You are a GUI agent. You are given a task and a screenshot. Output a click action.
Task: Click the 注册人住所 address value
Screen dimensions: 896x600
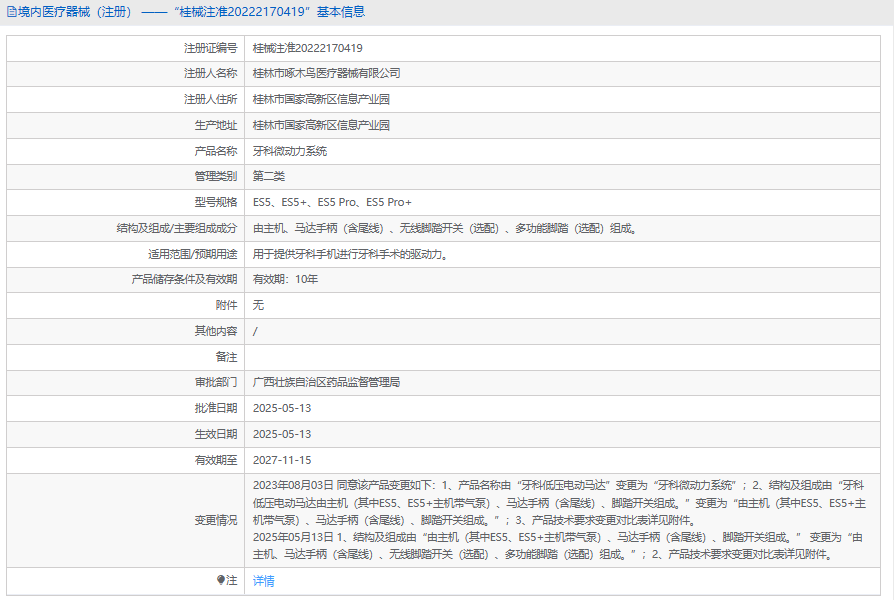coord(321,99)
